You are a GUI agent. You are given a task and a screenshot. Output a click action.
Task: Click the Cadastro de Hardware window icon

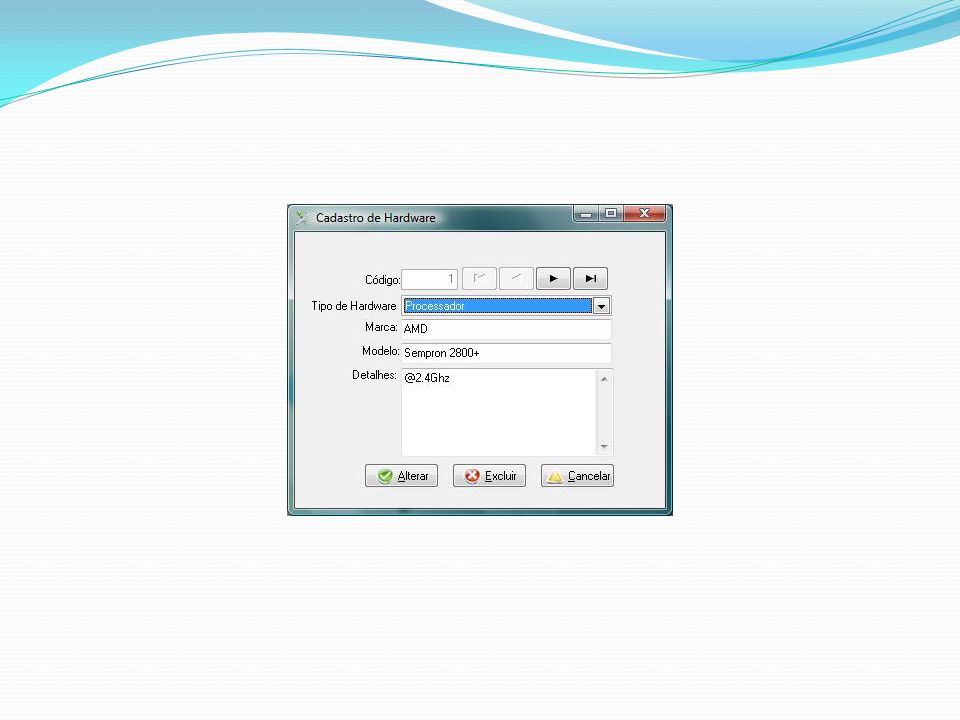[302, 217]
